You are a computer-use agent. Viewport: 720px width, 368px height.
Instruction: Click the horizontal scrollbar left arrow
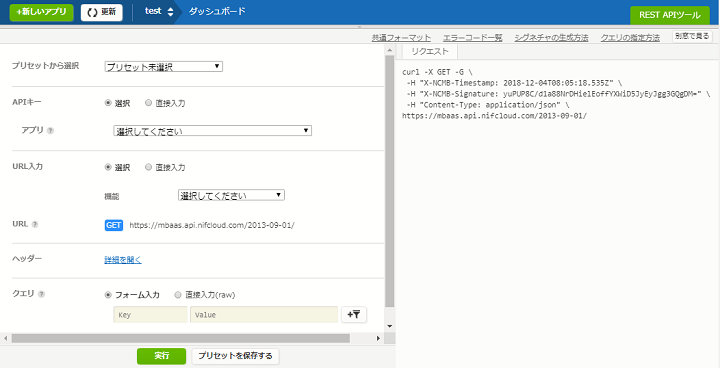click(x=6, y=338)
